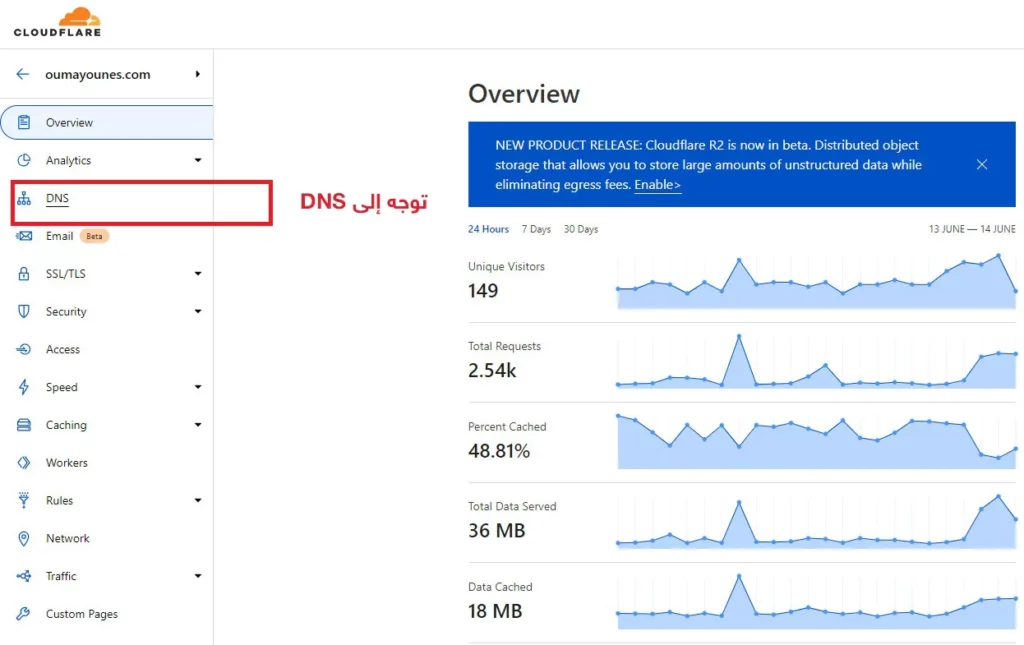Click the Traffic routing icon
This screenshot has height=645, width=1024.
24,576
